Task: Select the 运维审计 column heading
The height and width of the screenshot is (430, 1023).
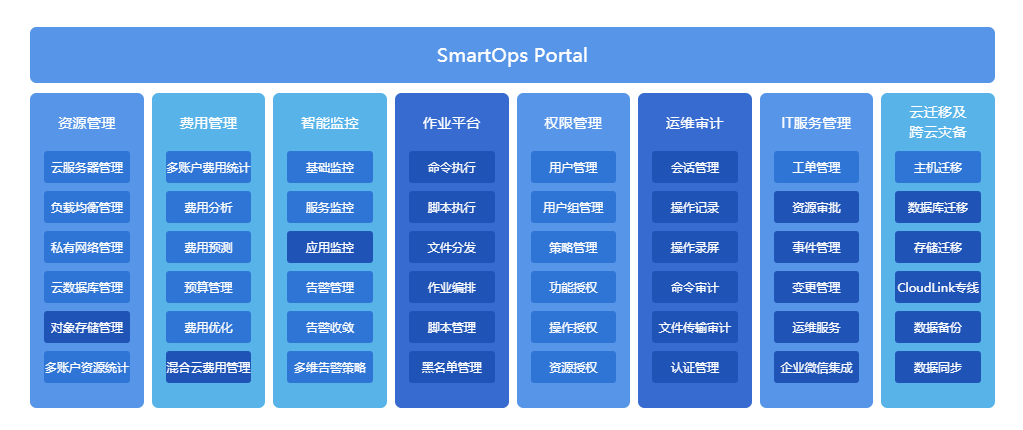Action: coord(694,123)
